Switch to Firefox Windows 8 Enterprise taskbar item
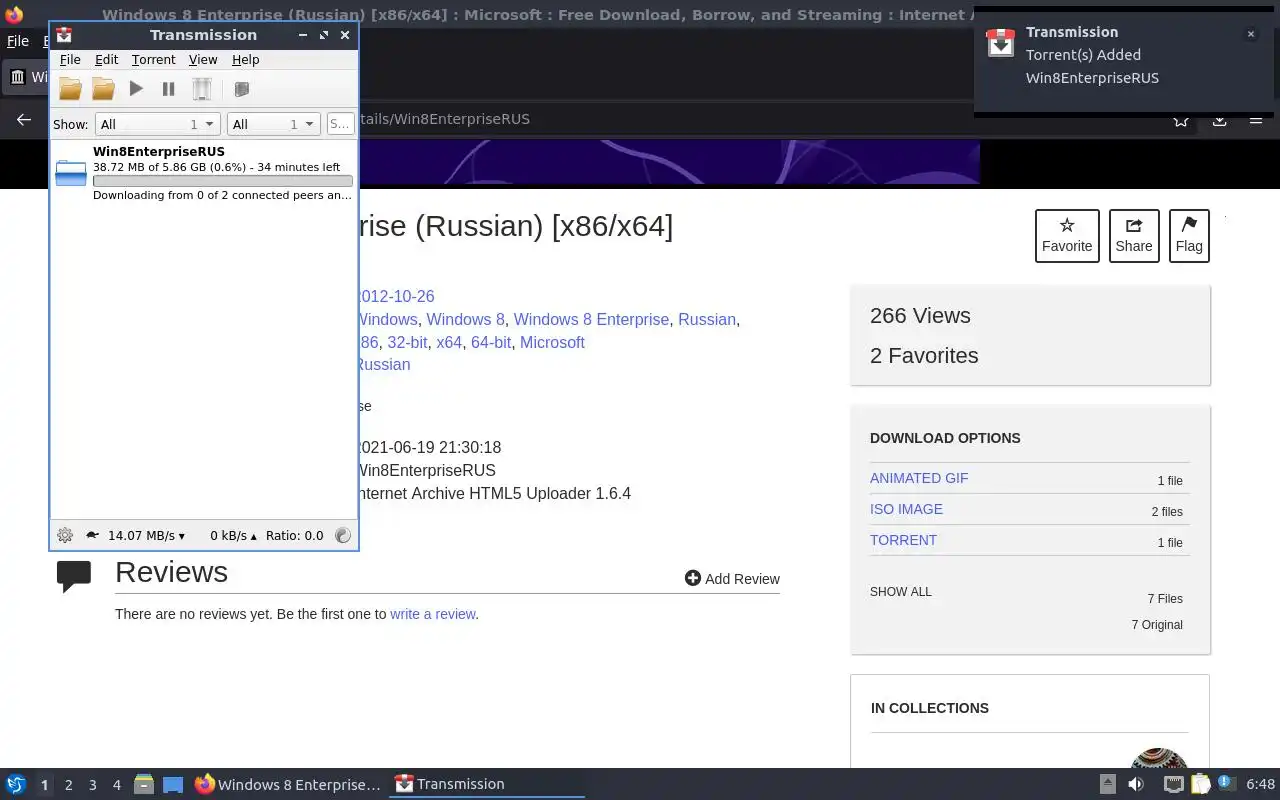The width and height of the screenshot is (1280, 800). [x=288, y=784]
